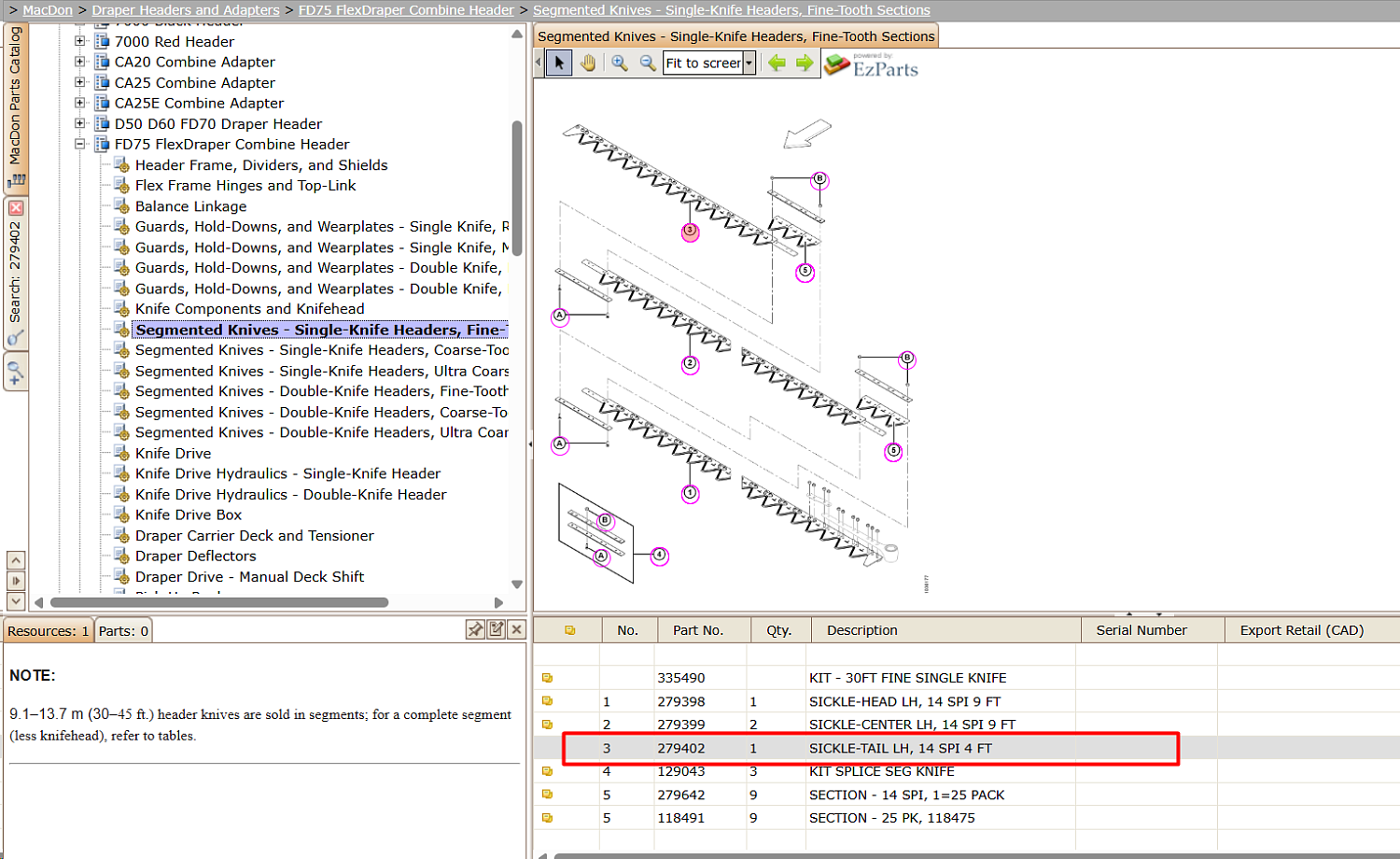Follow the Draper Headers and Adapters breadcrumb
The width and height of the screenshot is (1400, 859).
tap(186, 10)
